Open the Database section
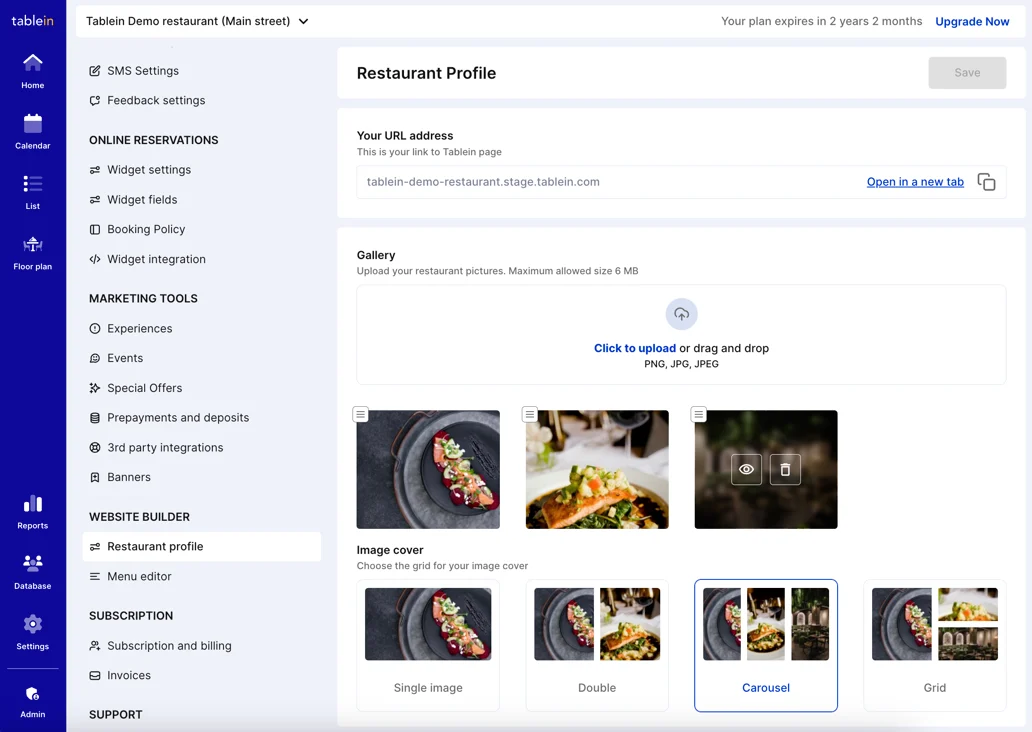Image resolution: width=1032 pixels, height=732 pixels. [32, 572]
